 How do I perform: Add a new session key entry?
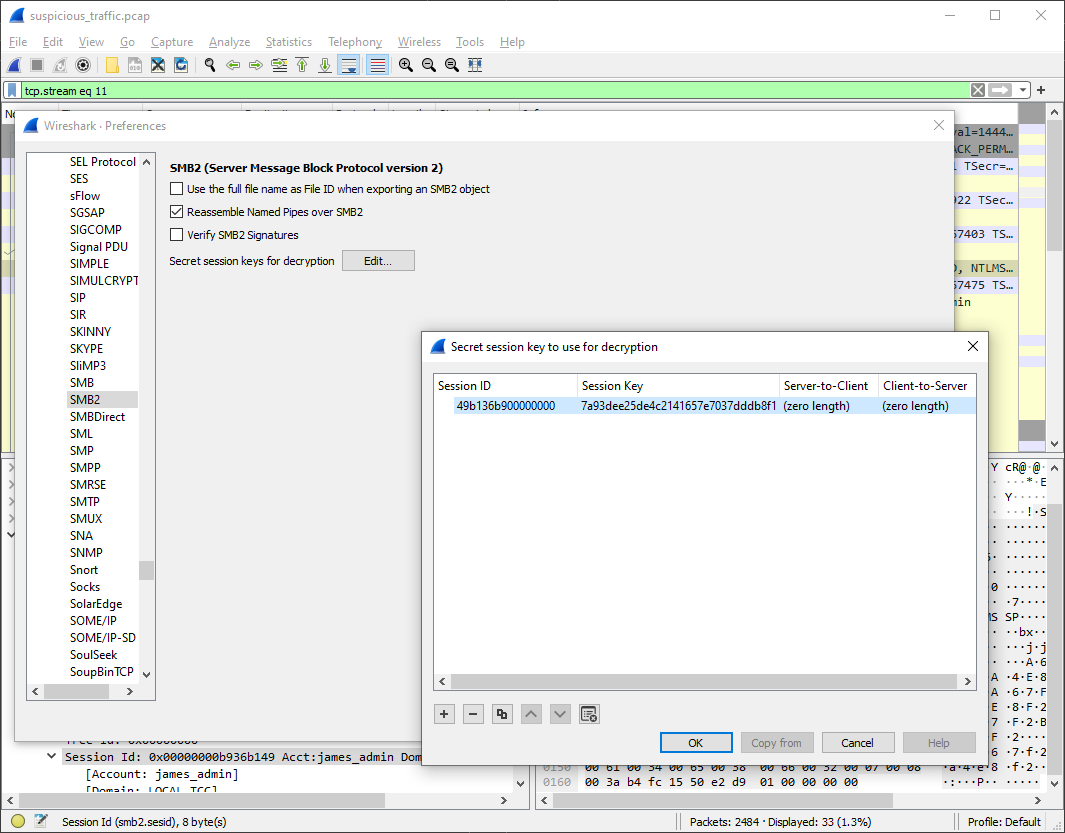(444, 714)
